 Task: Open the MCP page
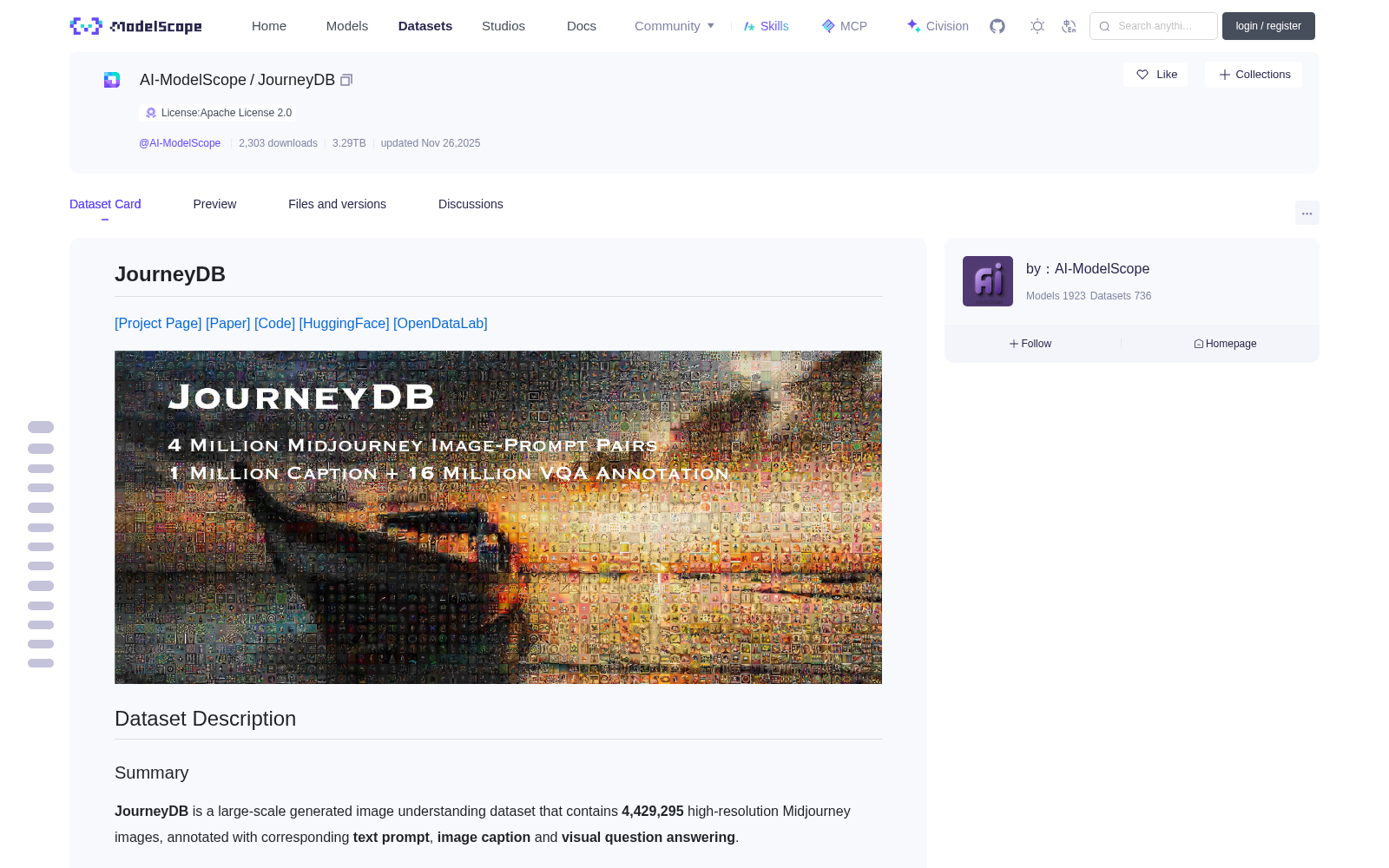(x=845, y=26)
